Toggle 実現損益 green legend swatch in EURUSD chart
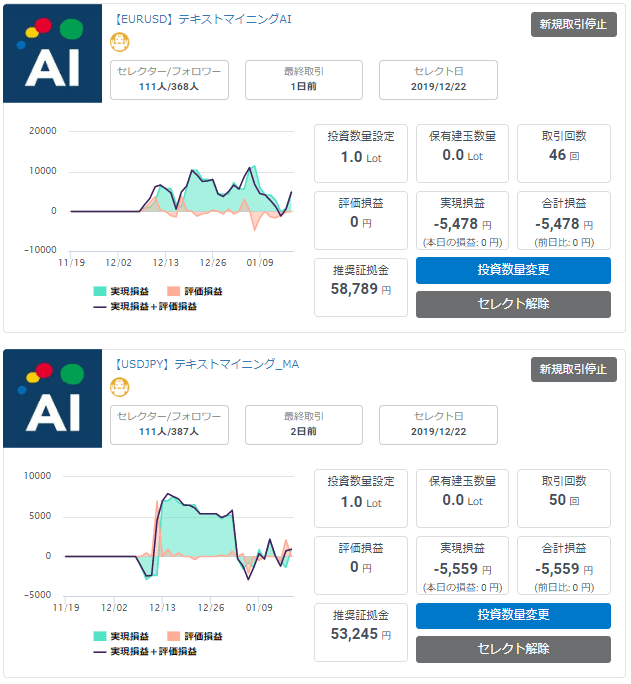This screenshot has width=631, height=684. pos(100,291)
